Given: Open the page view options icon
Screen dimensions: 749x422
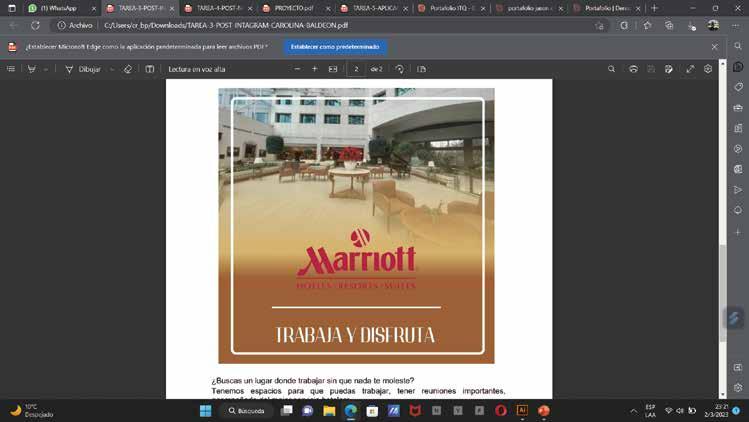Looking at the screenshot, I should [x=421, y=69].
